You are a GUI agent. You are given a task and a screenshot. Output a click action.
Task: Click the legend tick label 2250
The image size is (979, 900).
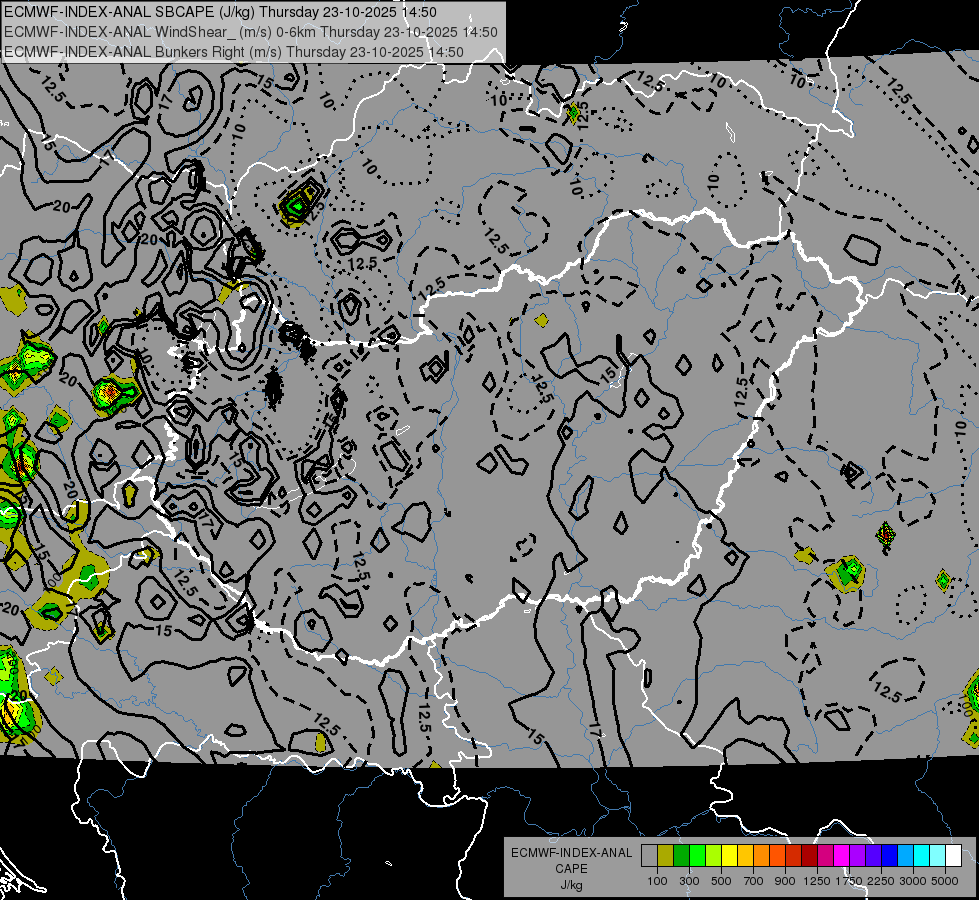pyautogui.click(x=882, y=881)
